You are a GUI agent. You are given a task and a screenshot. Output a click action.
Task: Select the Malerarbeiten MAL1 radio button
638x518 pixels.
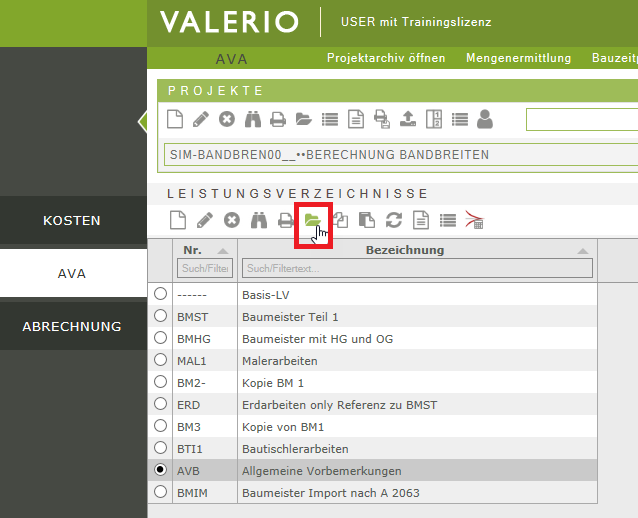(161, 360)
